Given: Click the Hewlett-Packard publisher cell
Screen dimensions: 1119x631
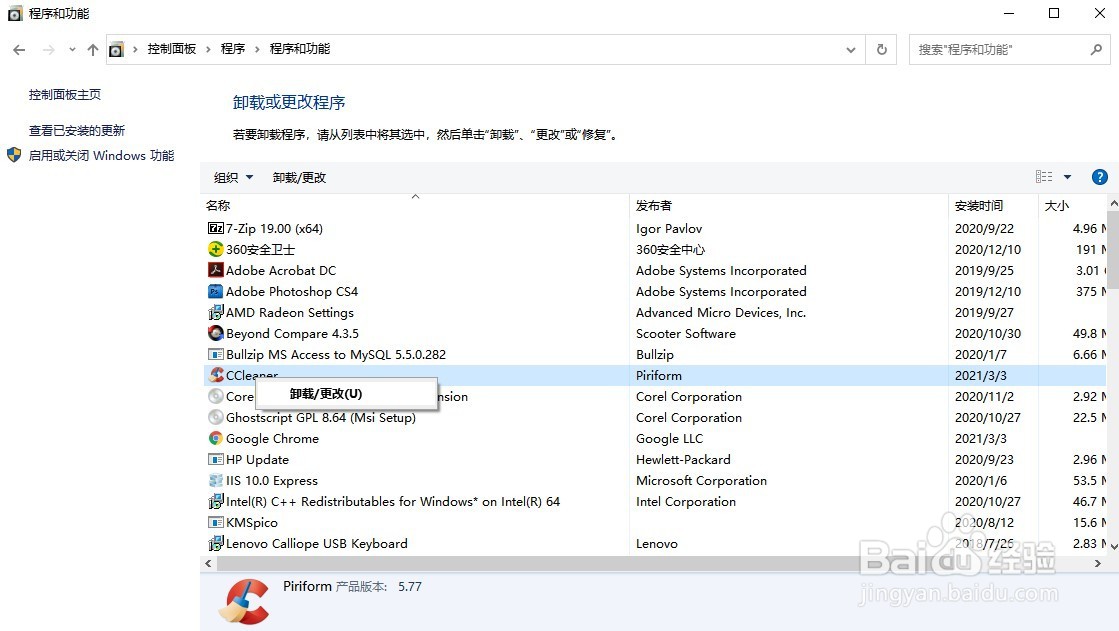Looking at the screenshot, I should pos(683,459).
